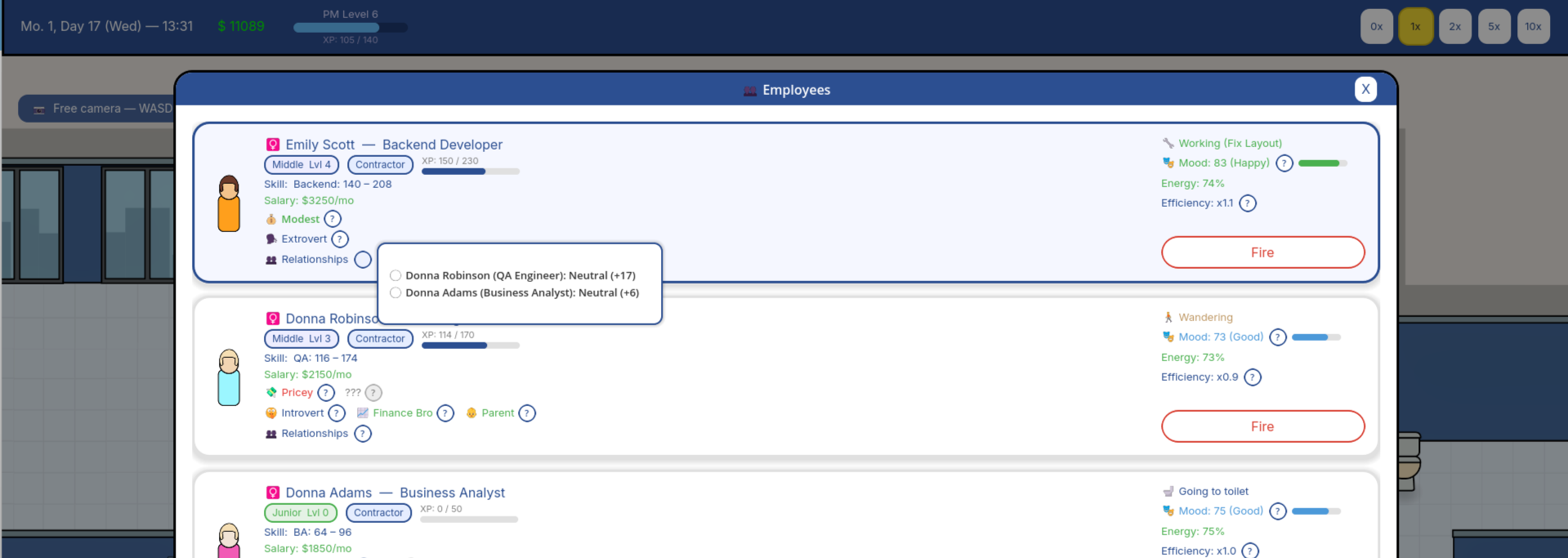The height and width of the screenshot is (558, 1568).
Task: Open Emily Scott's Efficiency x1.1 help icon
Action: [1248, 203]
